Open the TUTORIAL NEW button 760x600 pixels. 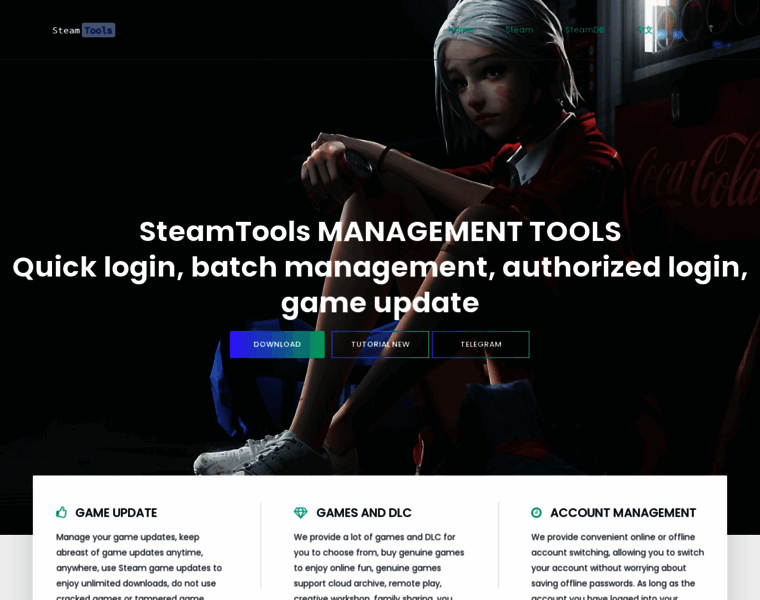tap(380, 344)
